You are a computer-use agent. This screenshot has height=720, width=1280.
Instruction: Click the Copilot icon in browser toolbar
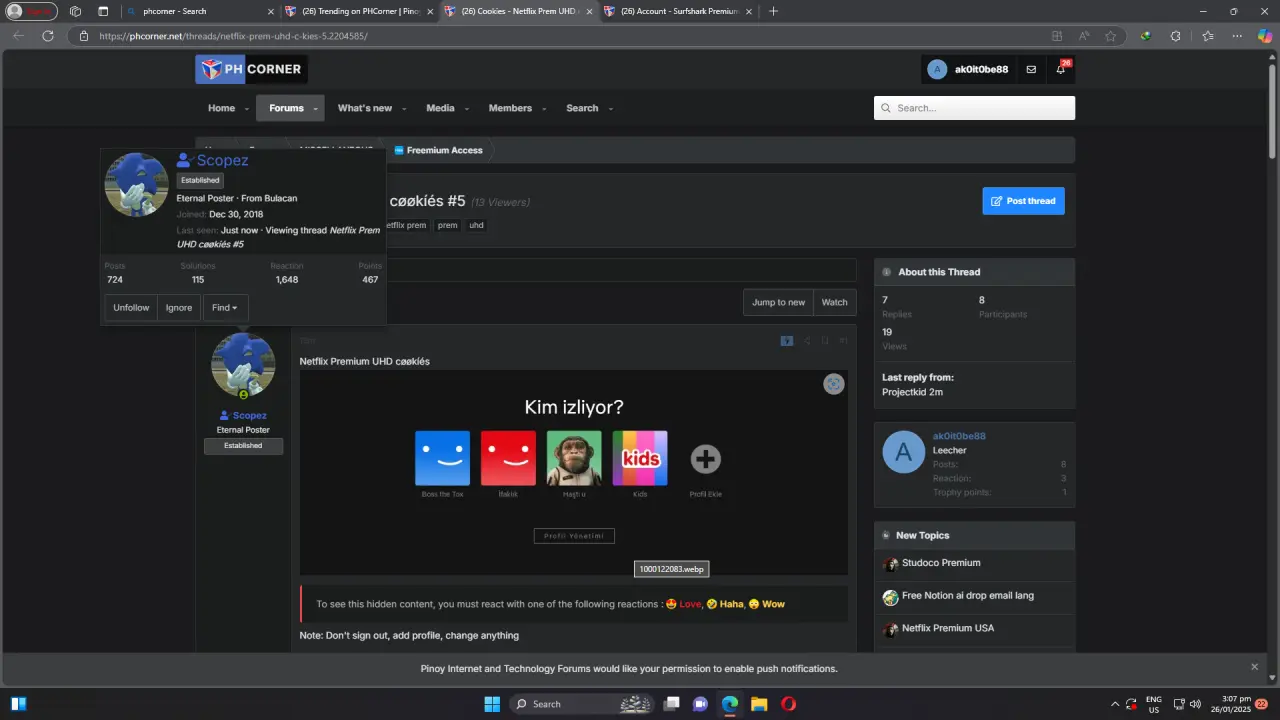pos(1265,36)
